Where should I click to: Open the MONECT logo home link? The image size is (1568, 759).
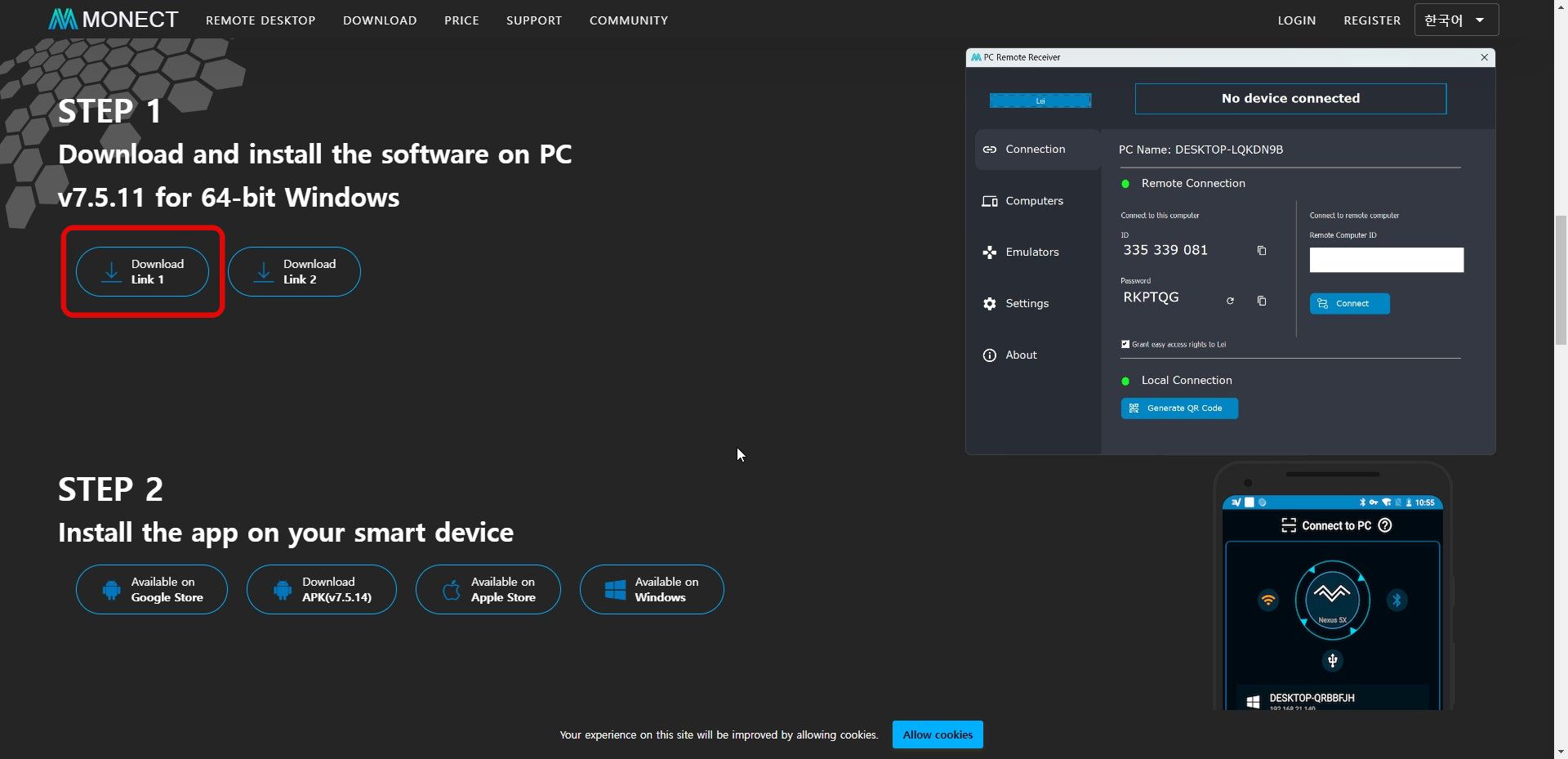coord(114,20)
